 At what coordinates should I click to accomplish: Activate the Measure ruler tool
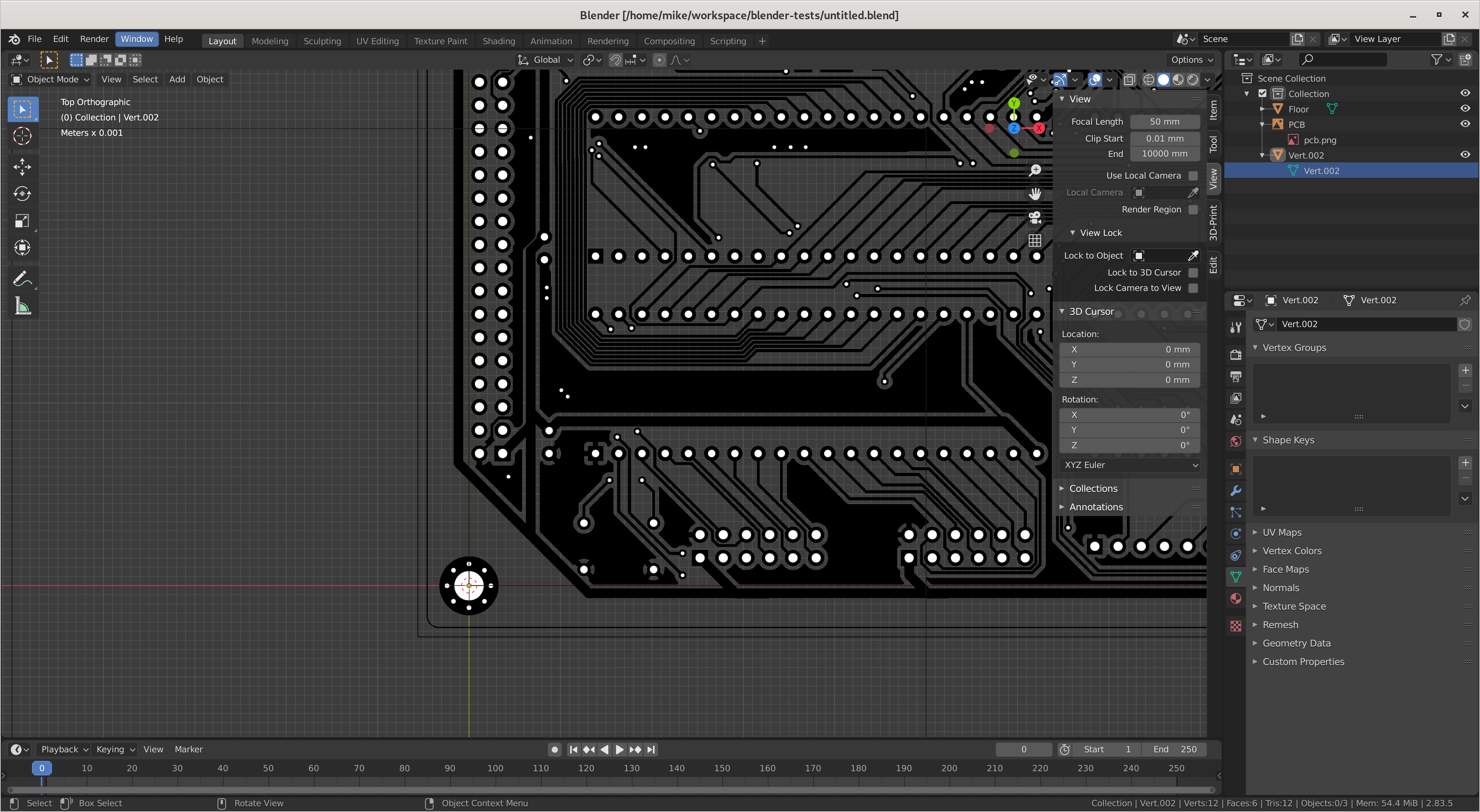point(22,306)
